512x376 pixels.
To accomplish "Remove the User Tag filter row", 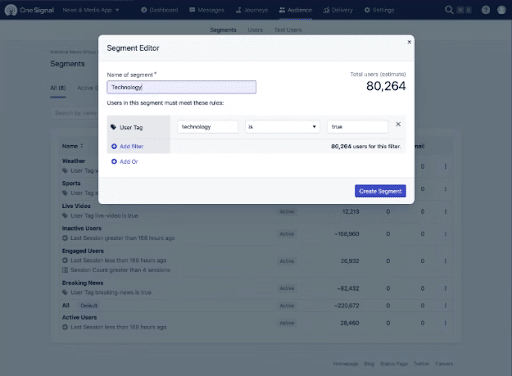I will (398, 124).
